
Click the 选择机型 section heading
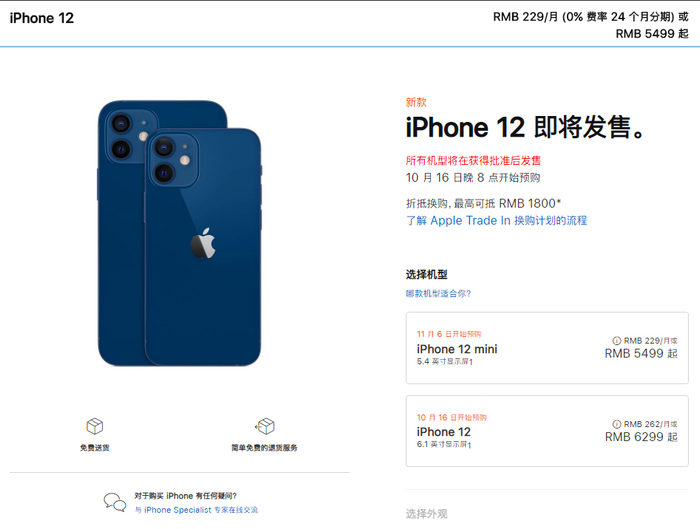tap(426, 275)
